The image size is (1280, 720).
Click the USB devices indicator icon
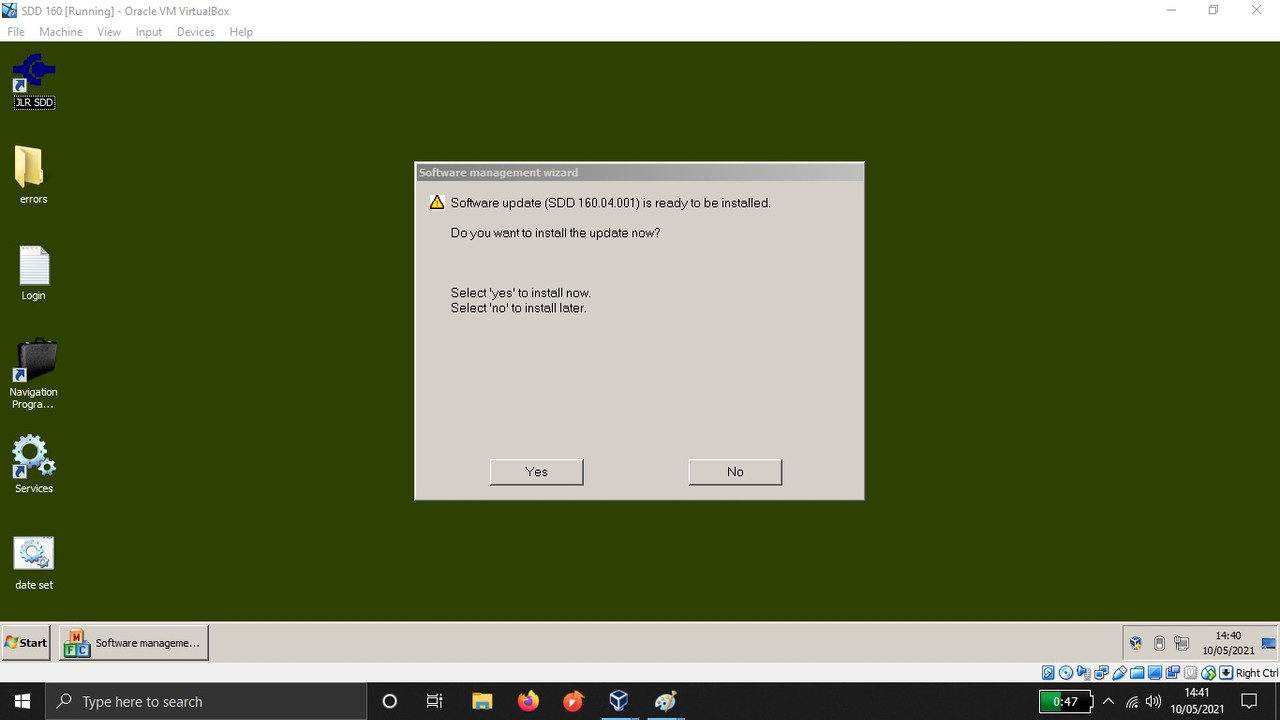click(x=1120, y=673)
